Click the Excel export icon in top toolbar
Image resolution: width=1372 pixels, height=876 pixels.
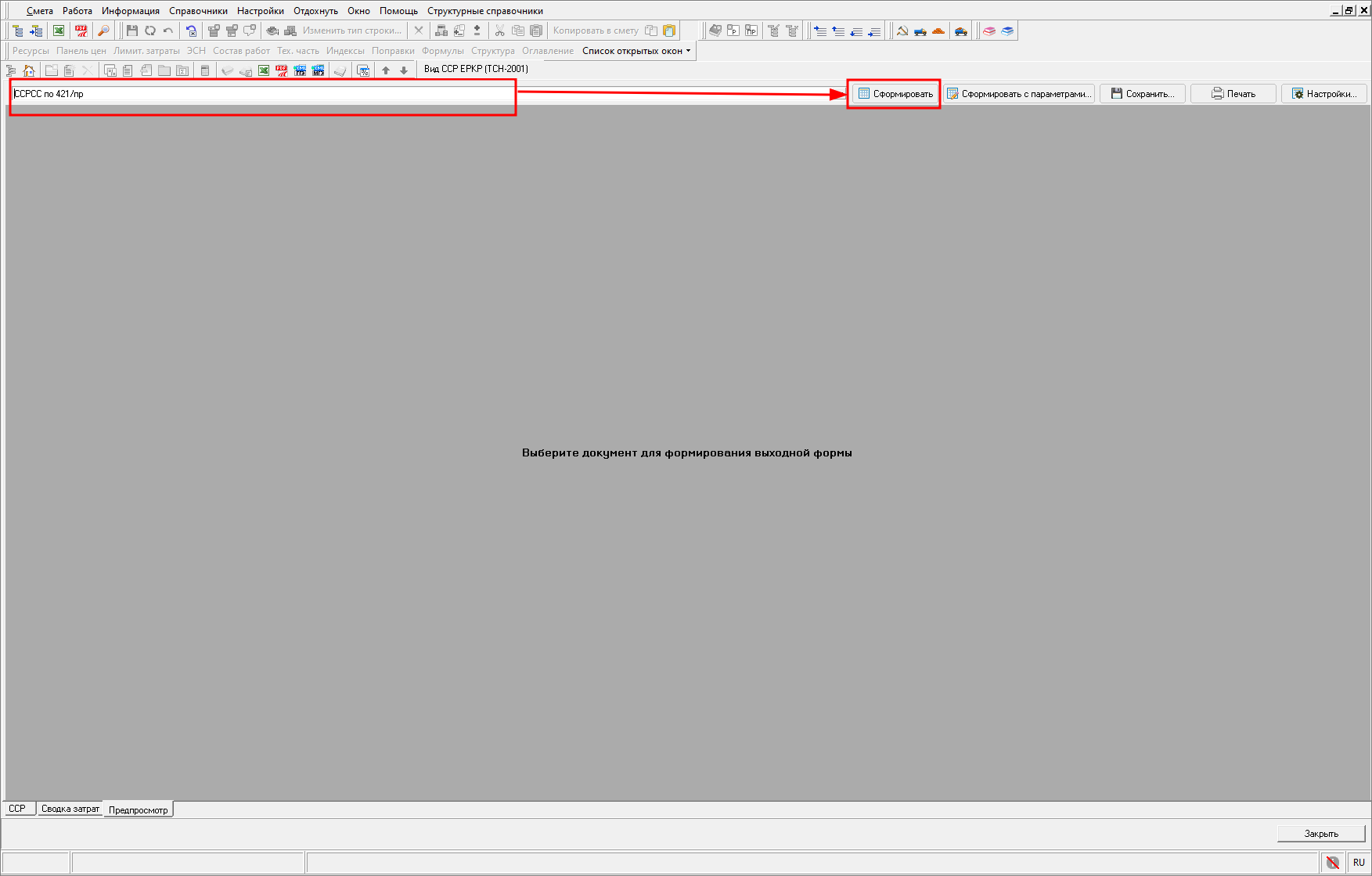(59, 31)
